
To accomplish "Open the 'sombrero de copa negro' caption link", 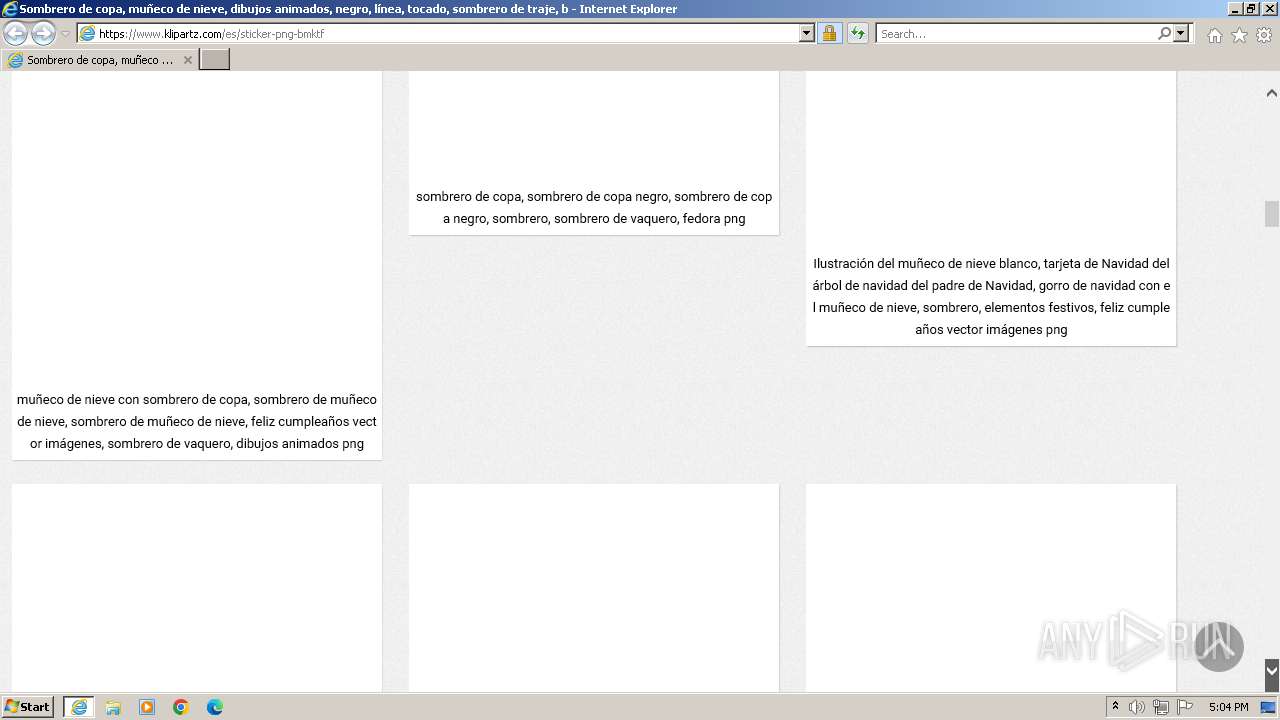I will pos(594,207).
